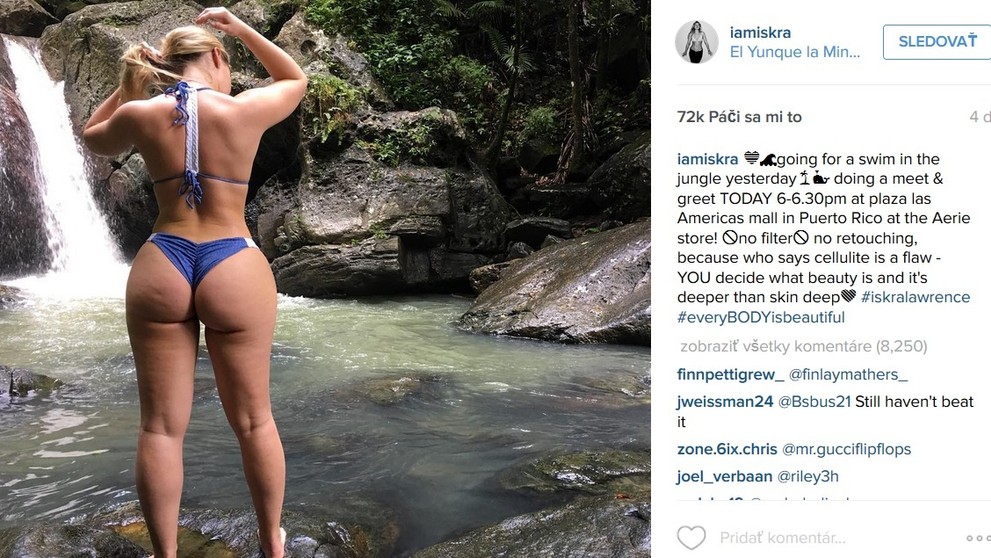Click iamiskra username in the caption
The width and height of the screenshot is (991, 558).
(707, 159)
